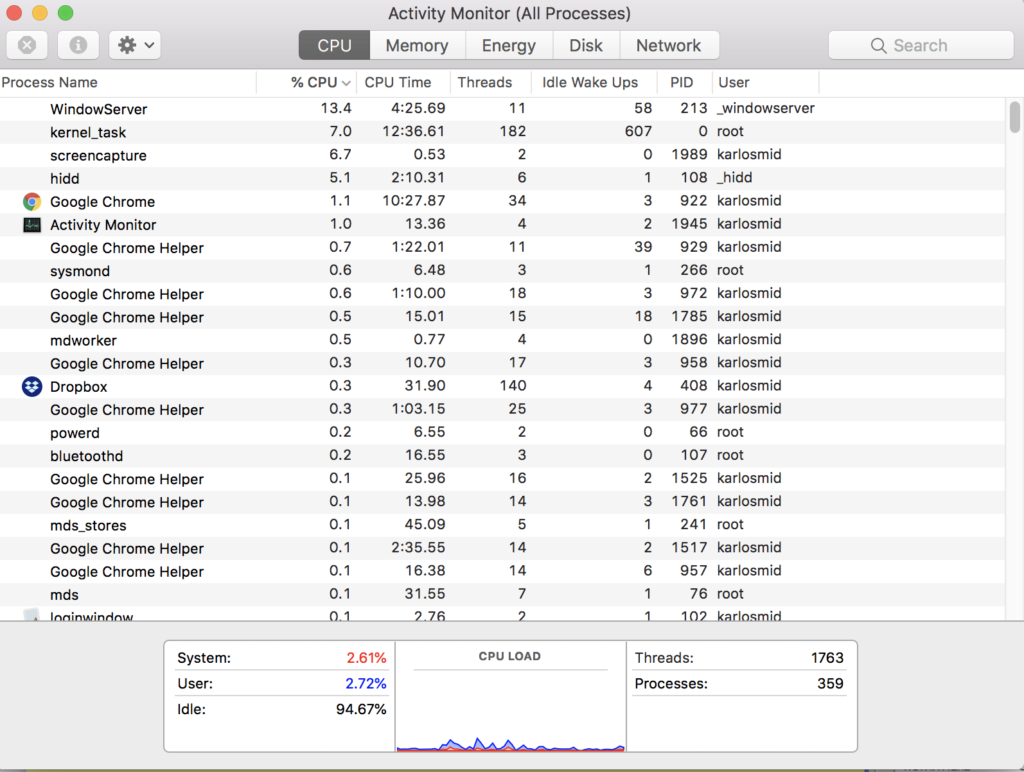Select Google Chrome Helper with PID 972
The image size is (1024, 772).
click(x=502, y=294)
